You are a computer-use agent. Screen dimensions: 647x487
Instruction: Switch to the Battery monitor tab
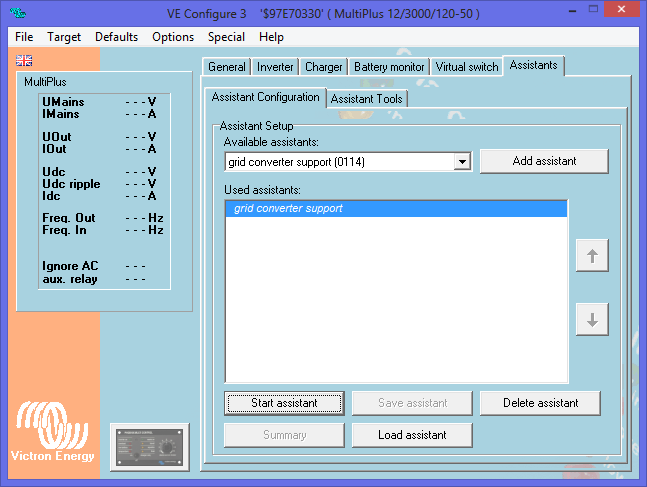tap(390, 67)
